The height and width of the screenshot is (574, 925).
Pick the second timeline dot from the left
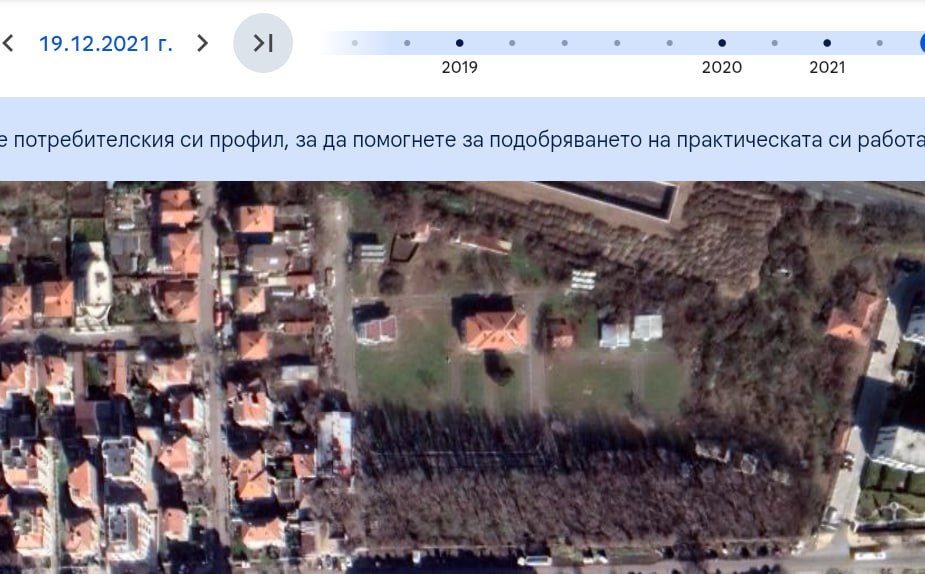407,43
